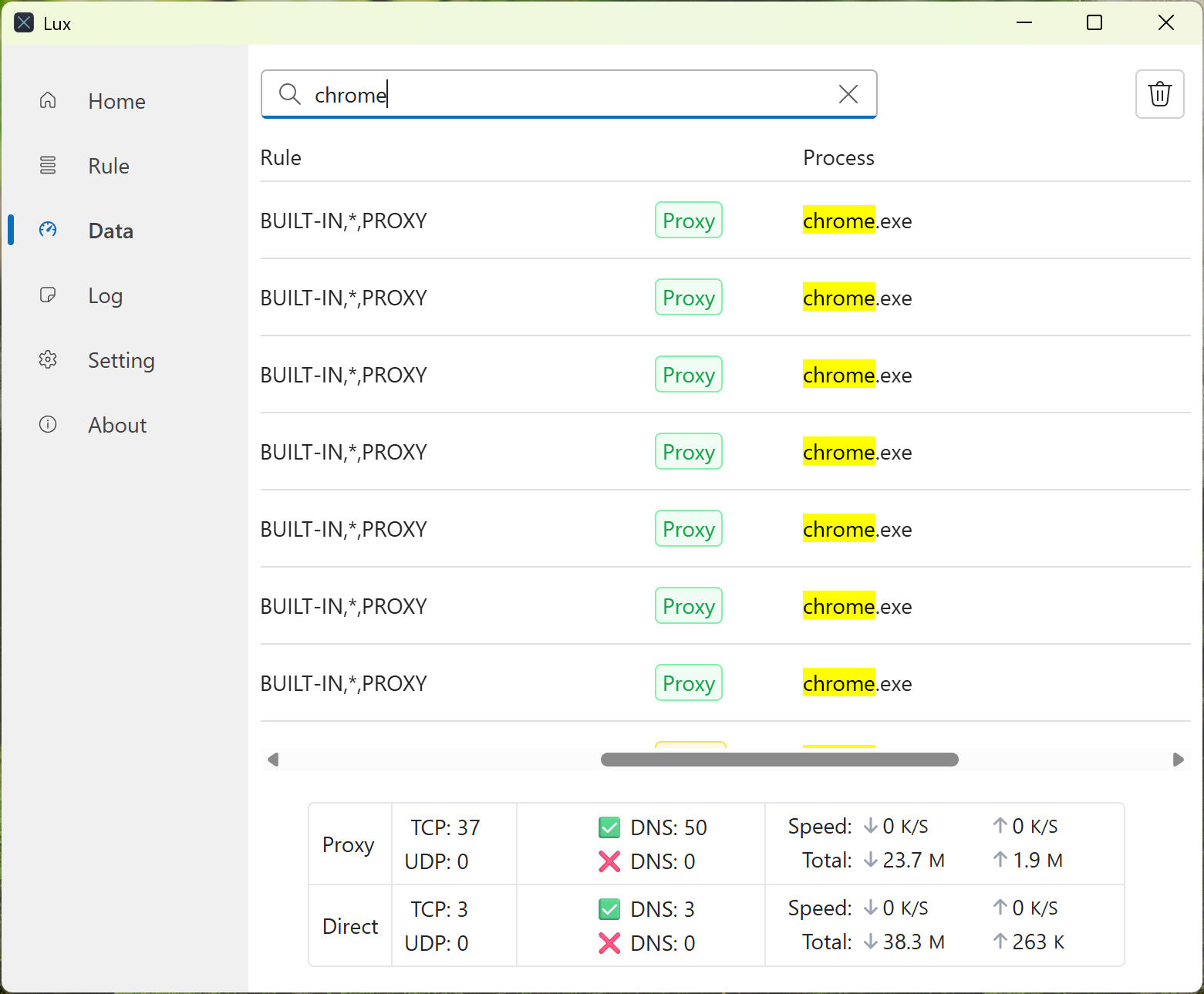Click the horizontal scrollbar thumb
Image resolution: width=1204 pixels, height=994 pixels.
point(779,760)
